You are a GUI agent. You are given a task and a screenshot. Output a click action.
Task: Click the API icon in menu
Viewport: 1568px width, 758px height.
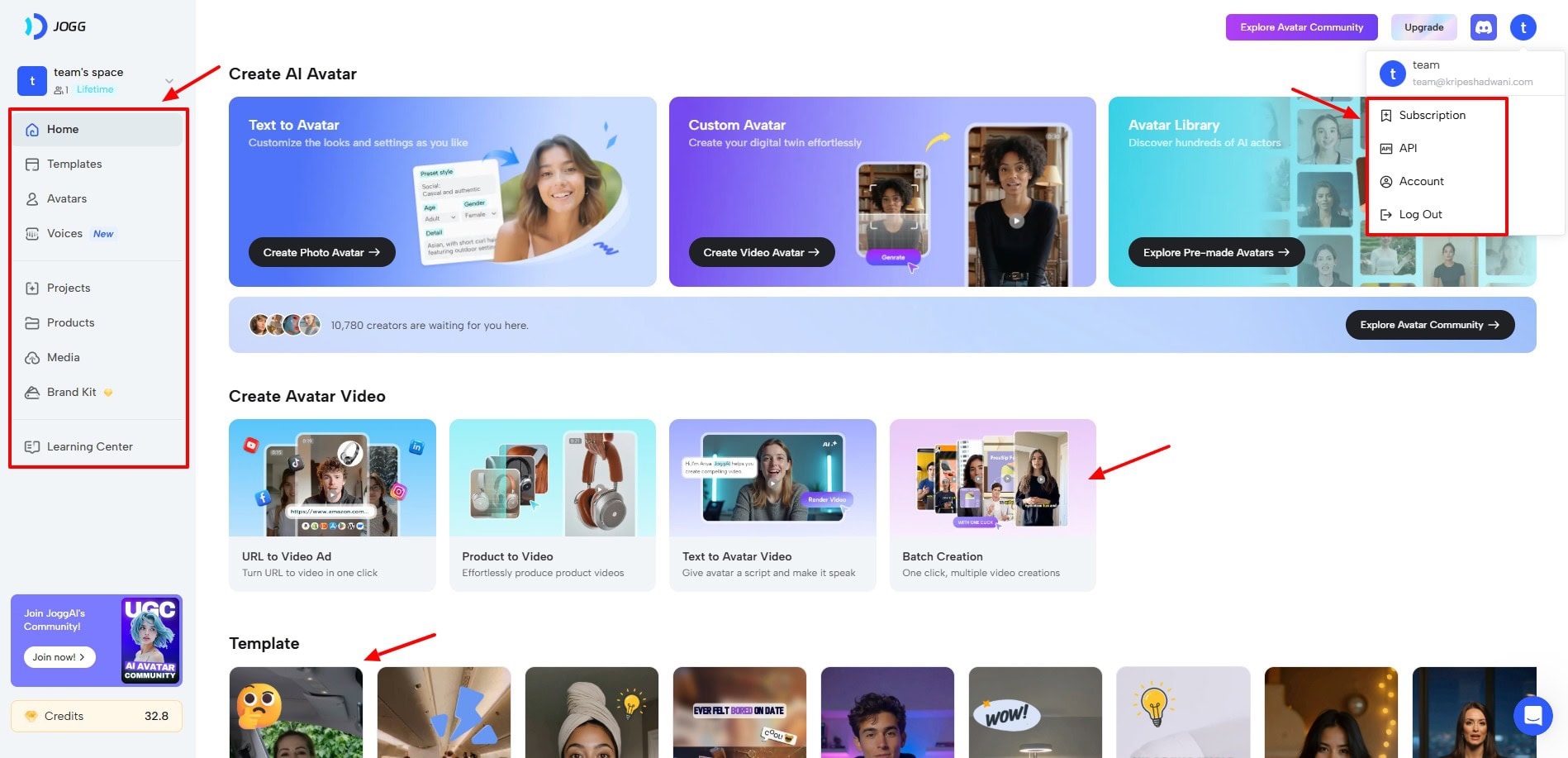1386,149
